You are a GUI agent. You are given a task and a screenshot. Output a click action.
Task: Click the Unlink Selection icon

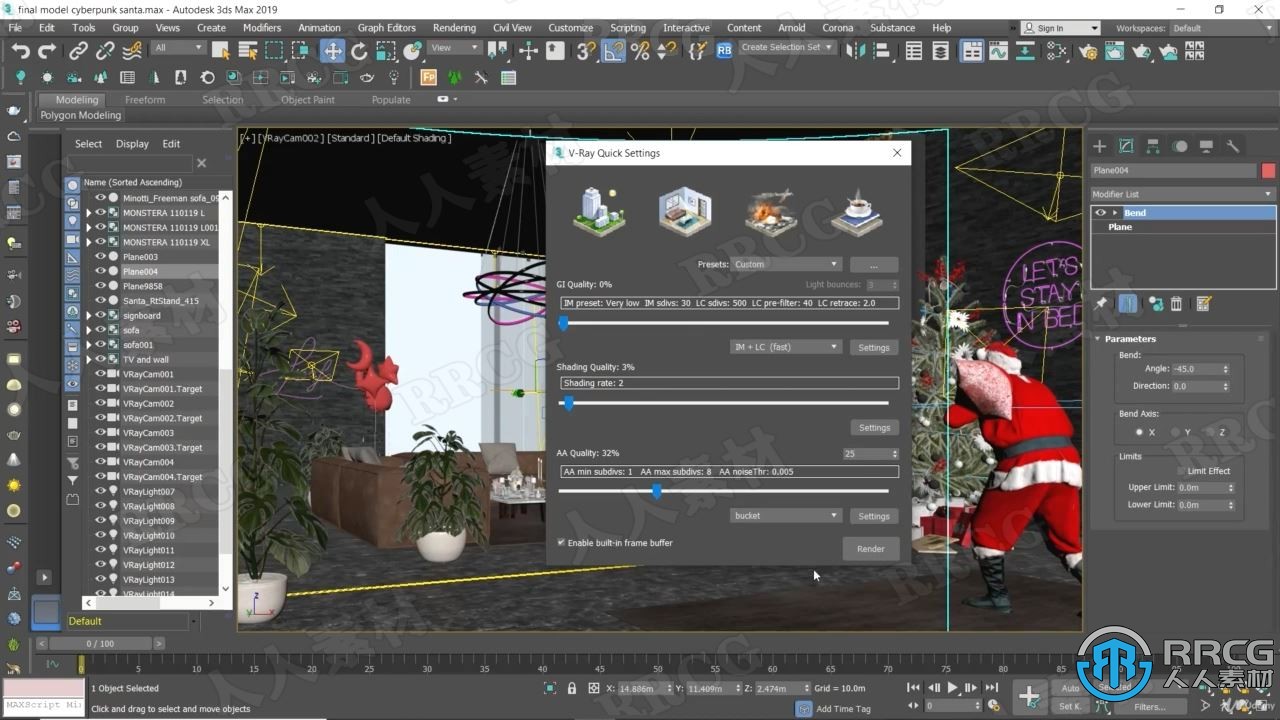105,51
